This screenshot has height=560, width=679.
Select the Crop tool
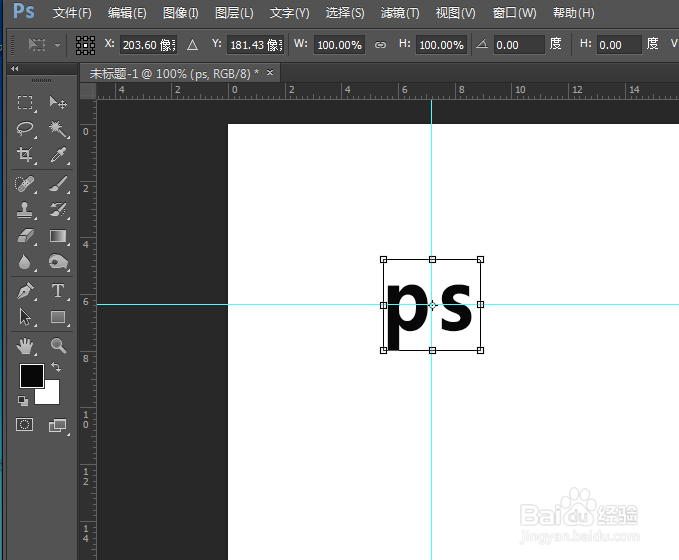25,155
